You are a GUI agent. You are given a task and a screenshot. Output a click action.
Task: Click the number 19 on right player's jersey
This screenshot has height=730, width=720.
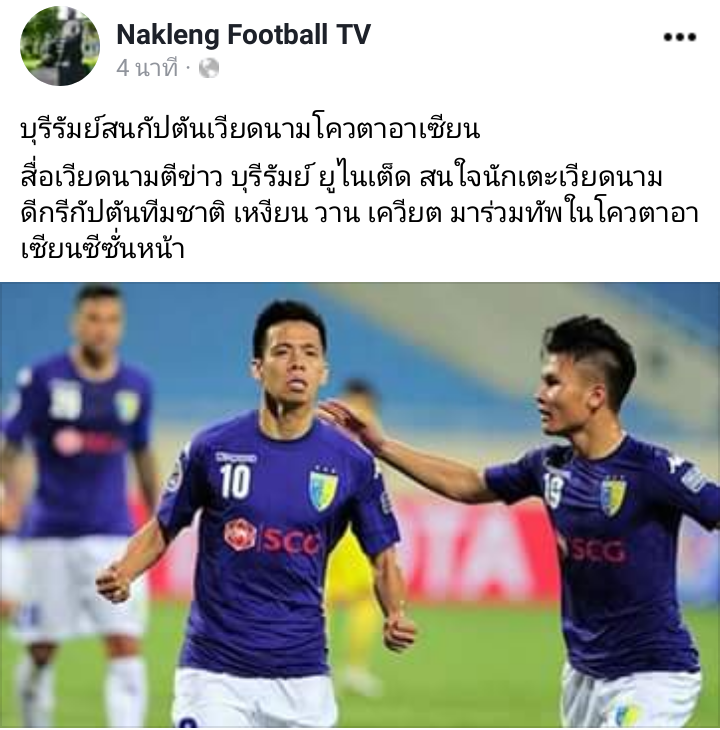[553, 489]
